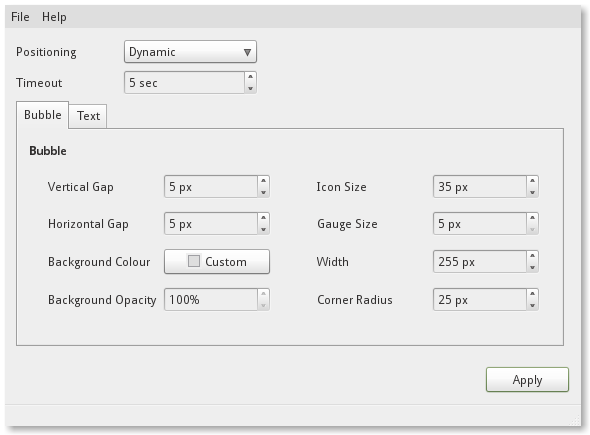
Task: Focus the Vertical Gap value field
Action: point(211,186)
